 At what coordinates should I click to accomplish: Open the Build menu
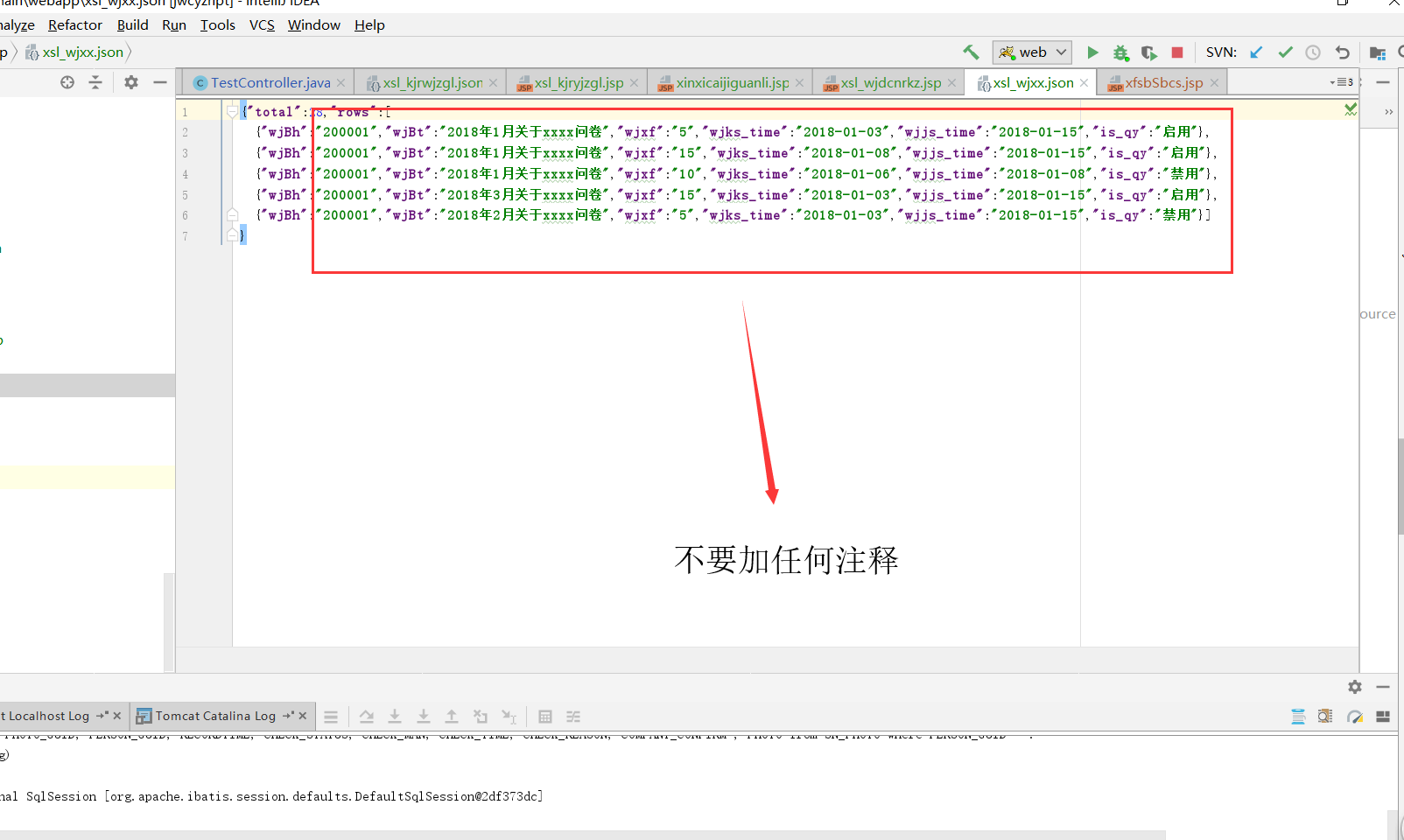tap(132, 24)
